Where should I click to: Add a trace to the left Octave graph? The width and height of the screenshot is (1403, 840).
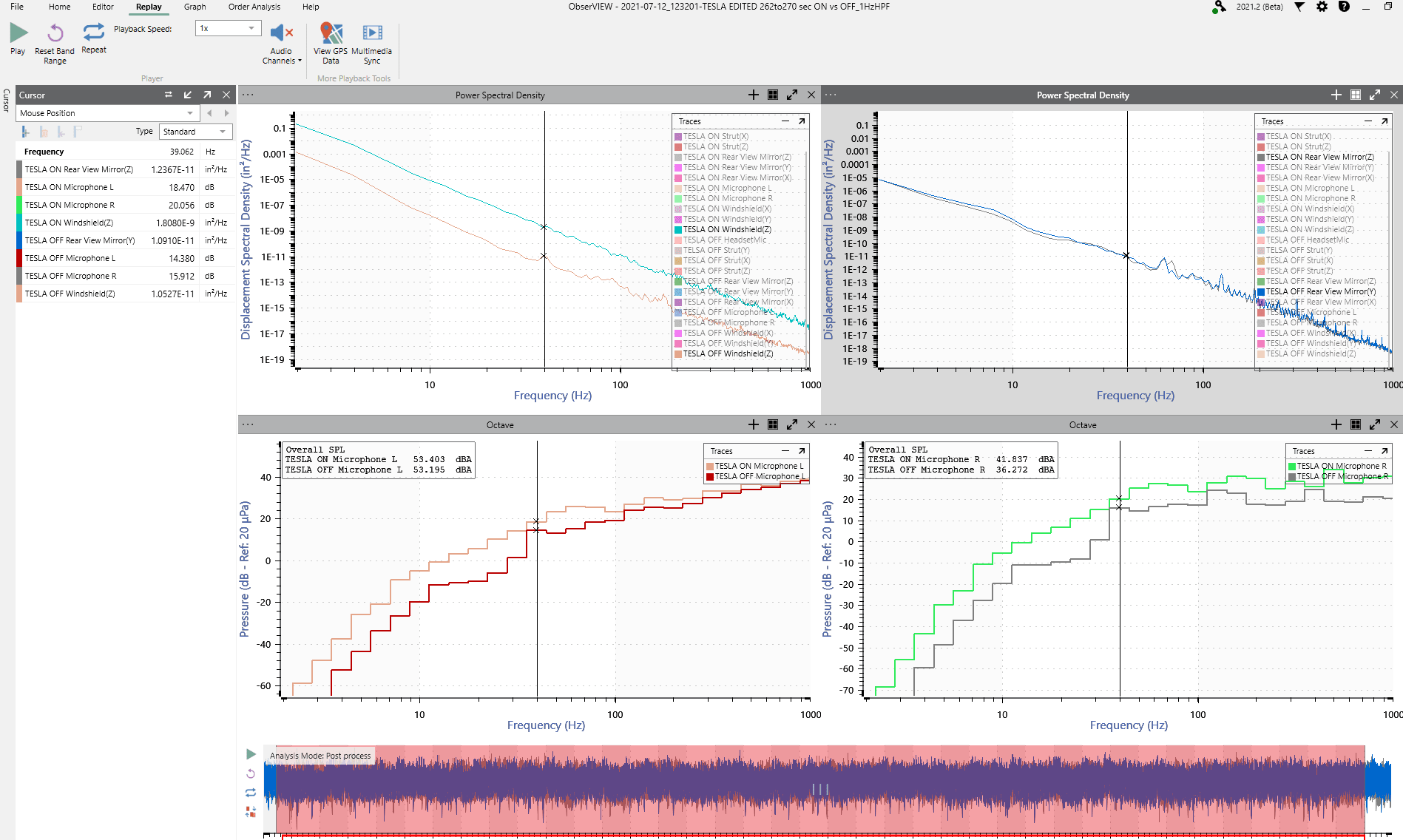(753, 424)
